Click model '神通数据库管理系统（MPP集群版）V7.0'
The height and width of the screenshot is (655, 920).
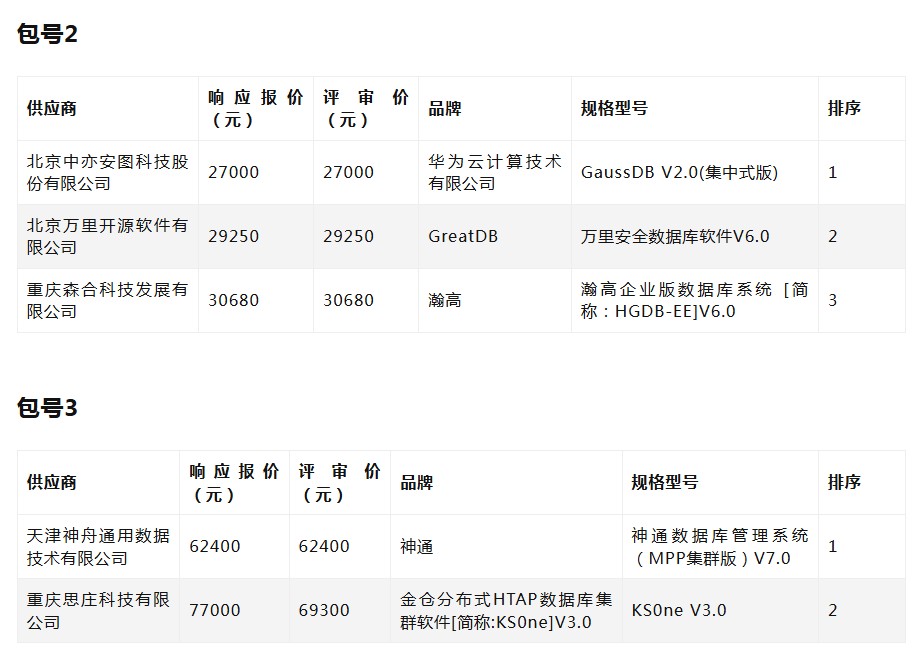[x=720, y=546]
